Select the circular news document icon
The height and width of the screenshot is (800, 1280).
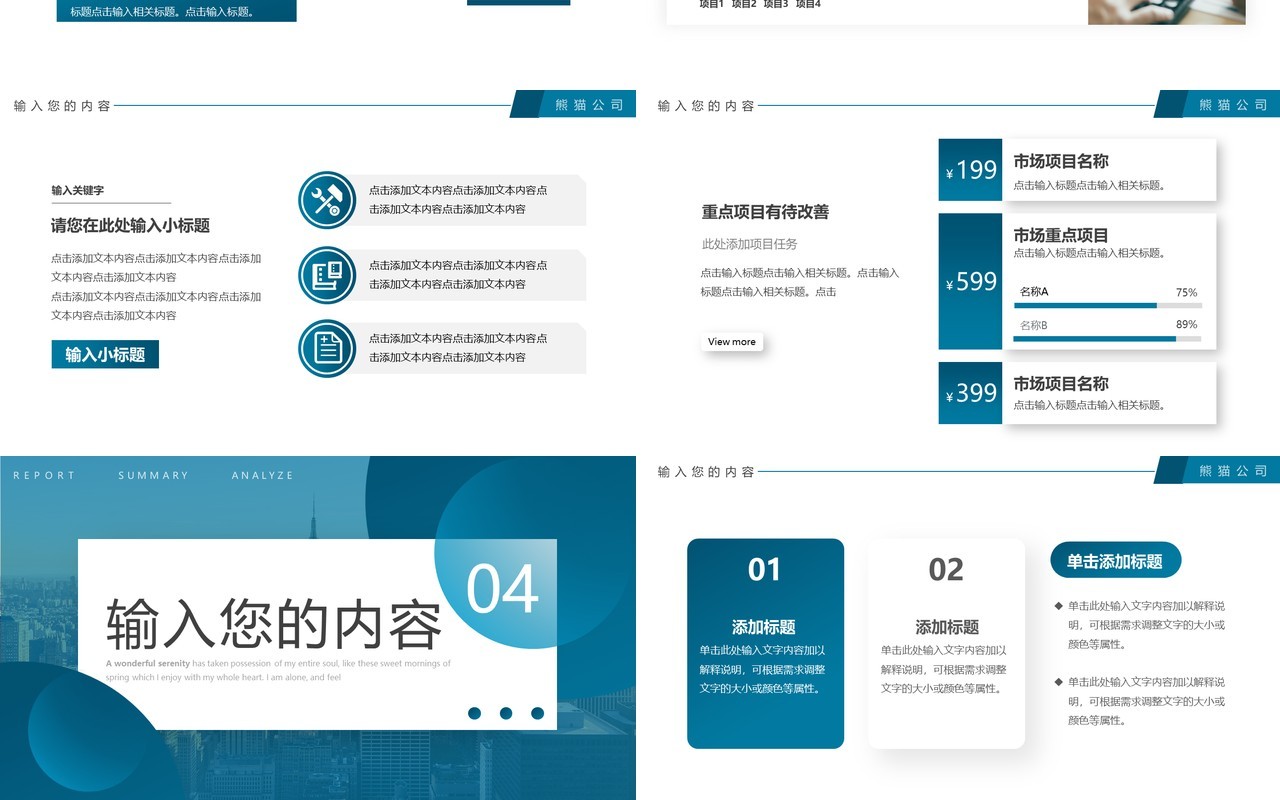[x=327, y=275]
